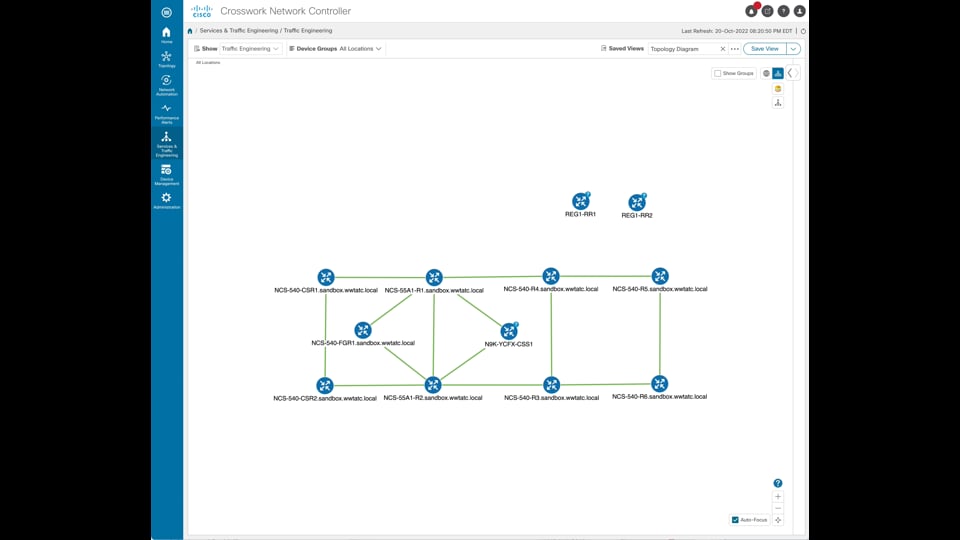The height and width of the screenshot is (540, 960).
Task: Open the Services & Traffic Engineering breadcrumb
Action: [239, 31]
